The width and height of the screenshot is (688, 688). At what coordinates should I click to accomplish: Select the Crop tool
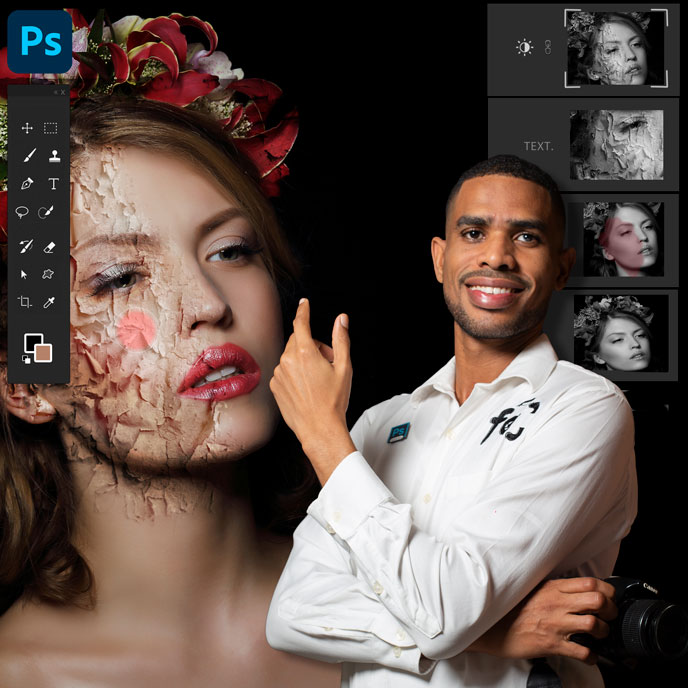coord(25,302)
